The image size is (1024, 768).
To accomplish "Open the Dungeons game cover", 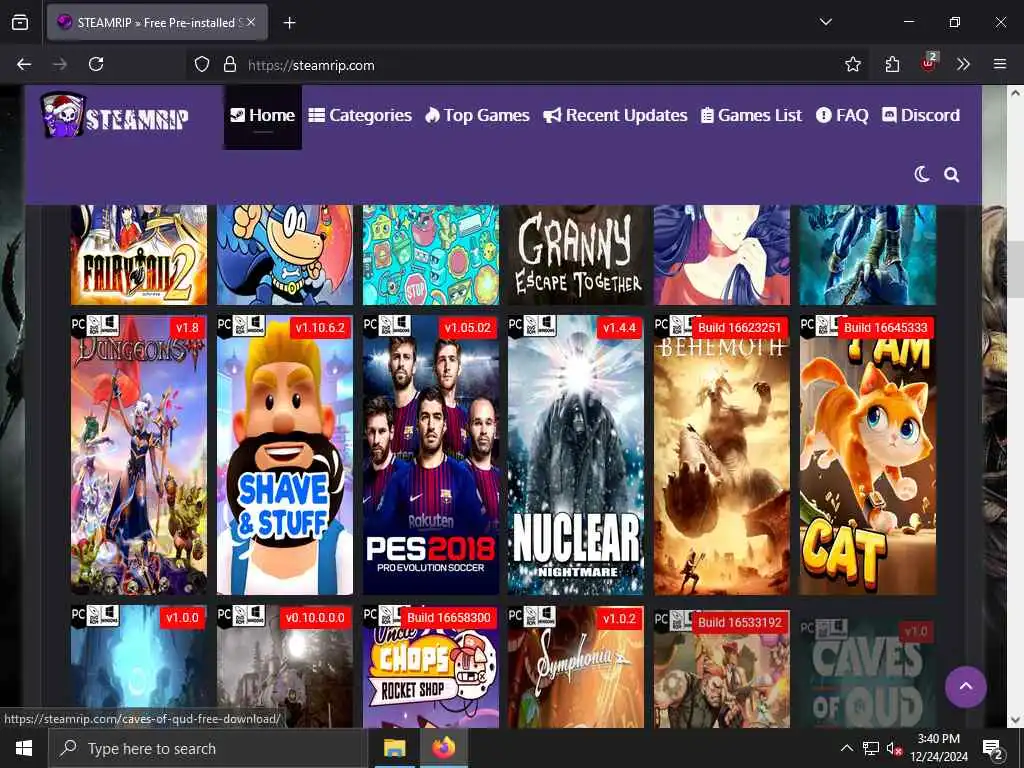I will [x=139, y=455].
